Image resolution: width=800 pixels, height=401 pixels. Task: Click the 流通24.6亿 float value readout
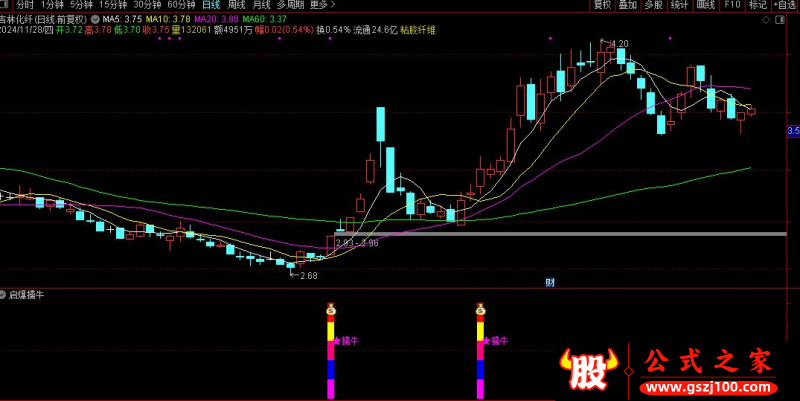click(x=375, y=30)
